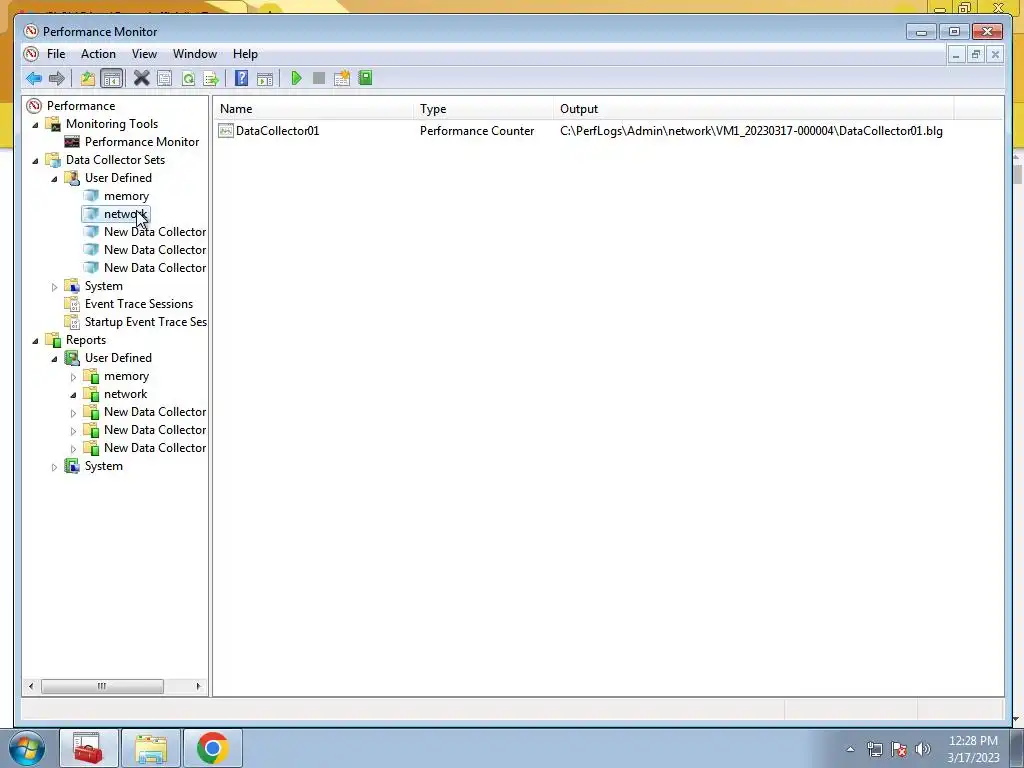Expand System under Data Collector Sets

click(54, 287)
